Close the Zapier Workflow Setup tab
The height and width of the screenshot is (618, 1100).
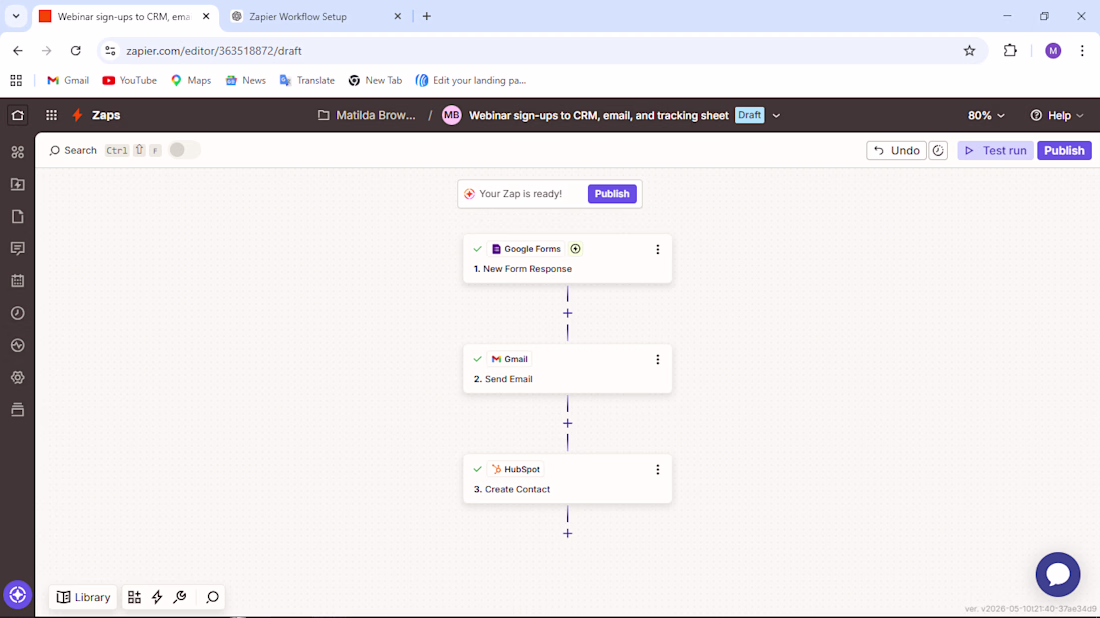(398, 16)
